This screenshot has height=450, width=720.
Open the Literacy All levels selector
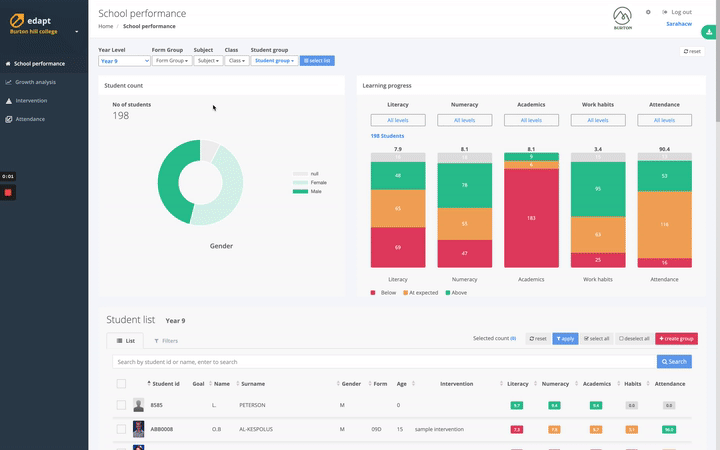[397, 120]
